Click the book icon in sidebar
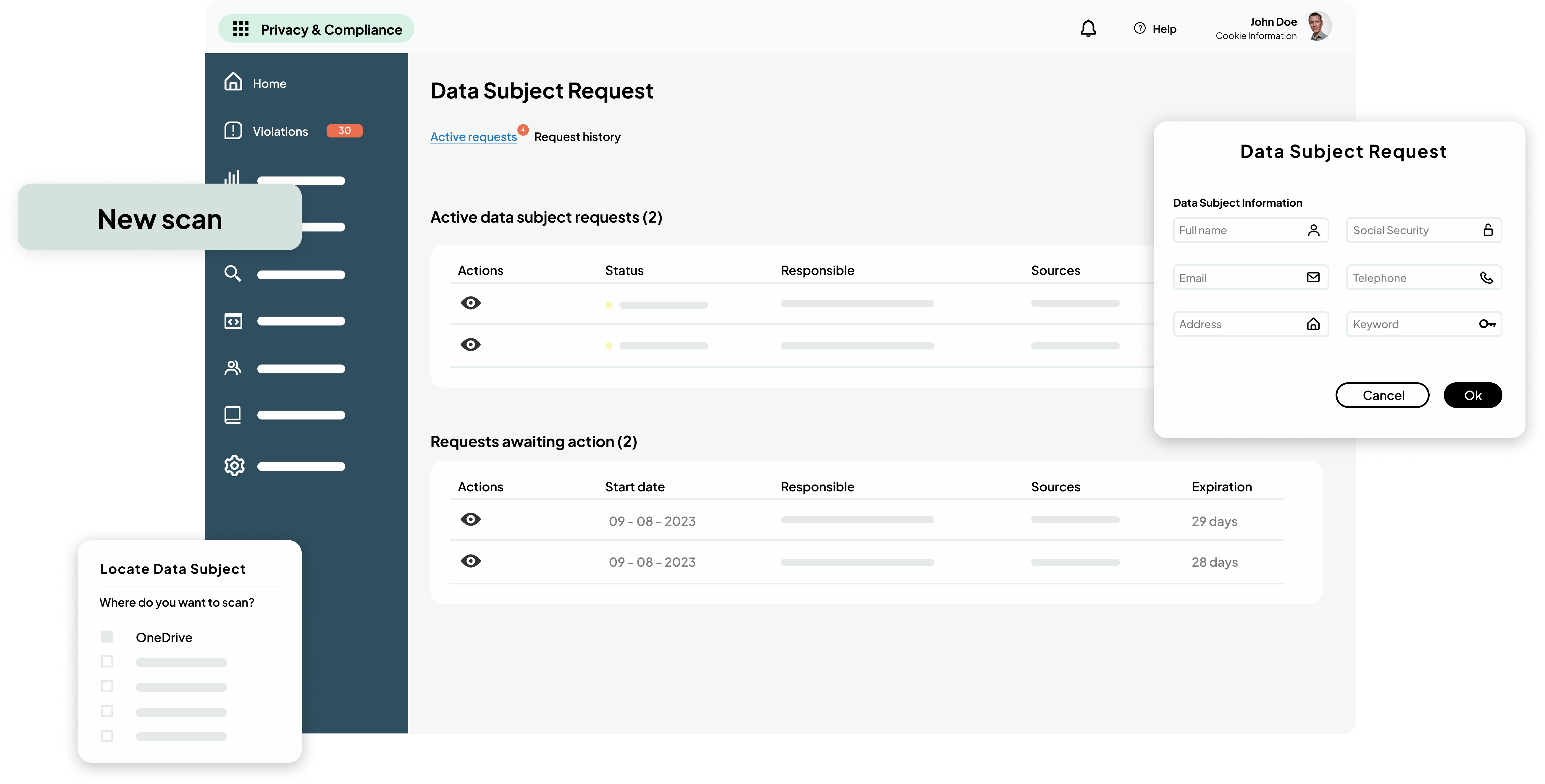Screen dimensions: 1545x784 (233, 415)
